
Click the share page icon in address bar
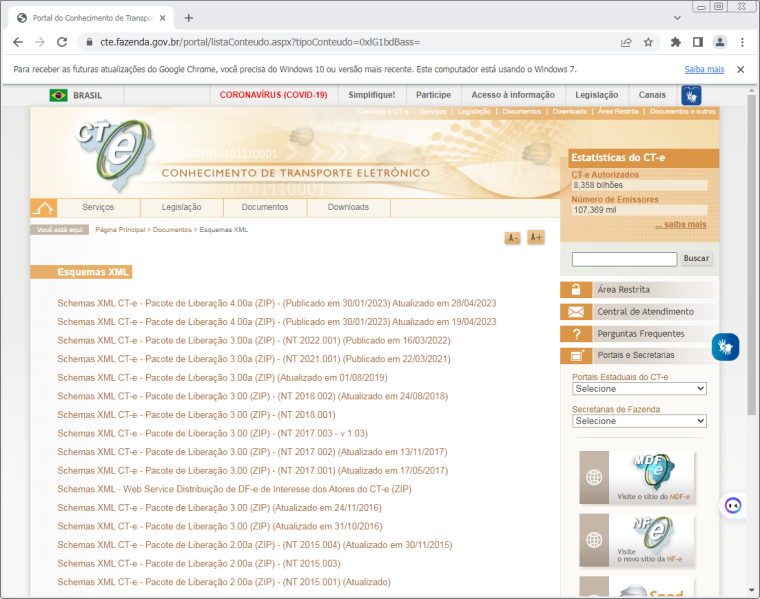point(626,42)
